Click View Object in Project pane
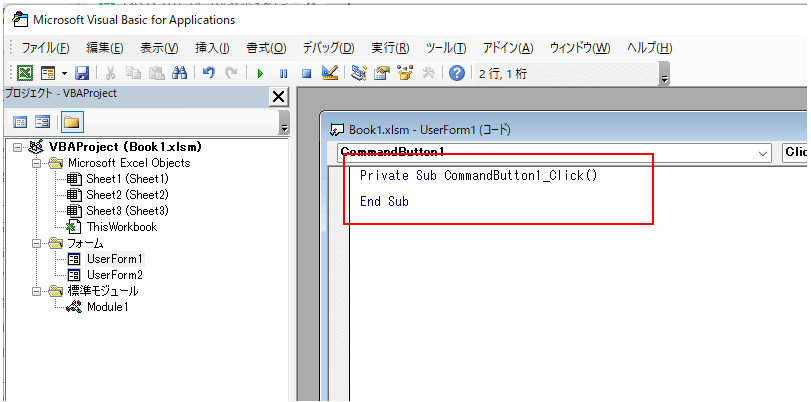The width and height of the screenshot is (811, 402). click(42, 123)
